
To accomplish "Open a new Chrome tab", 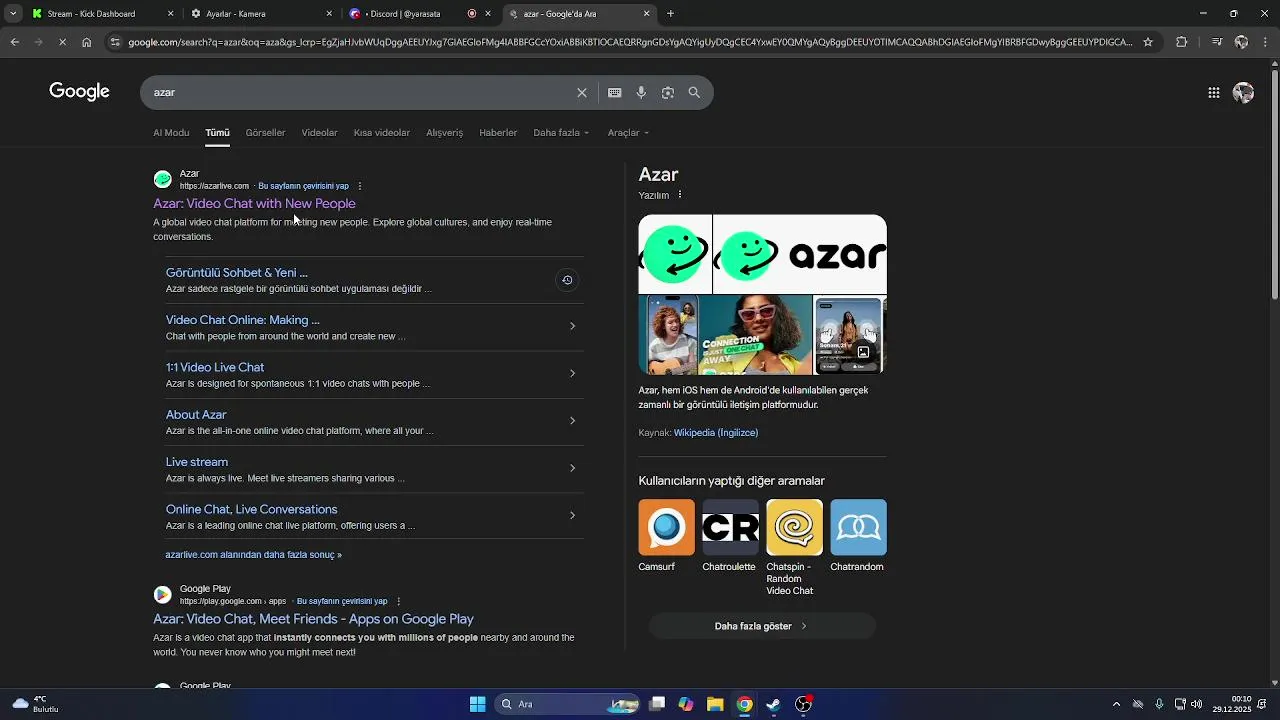I will pos(670,14).
